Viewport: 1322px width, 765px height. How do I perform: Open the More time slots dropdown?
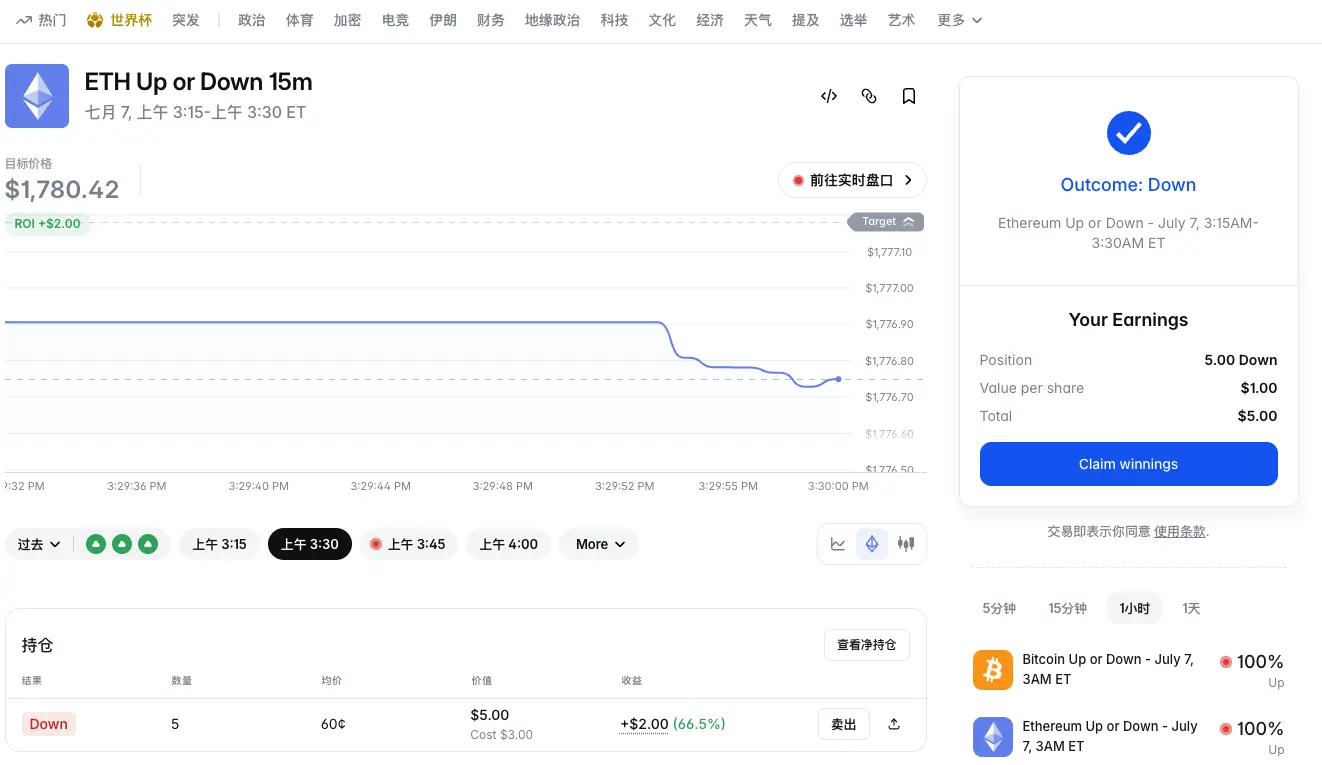coord(600,544)
